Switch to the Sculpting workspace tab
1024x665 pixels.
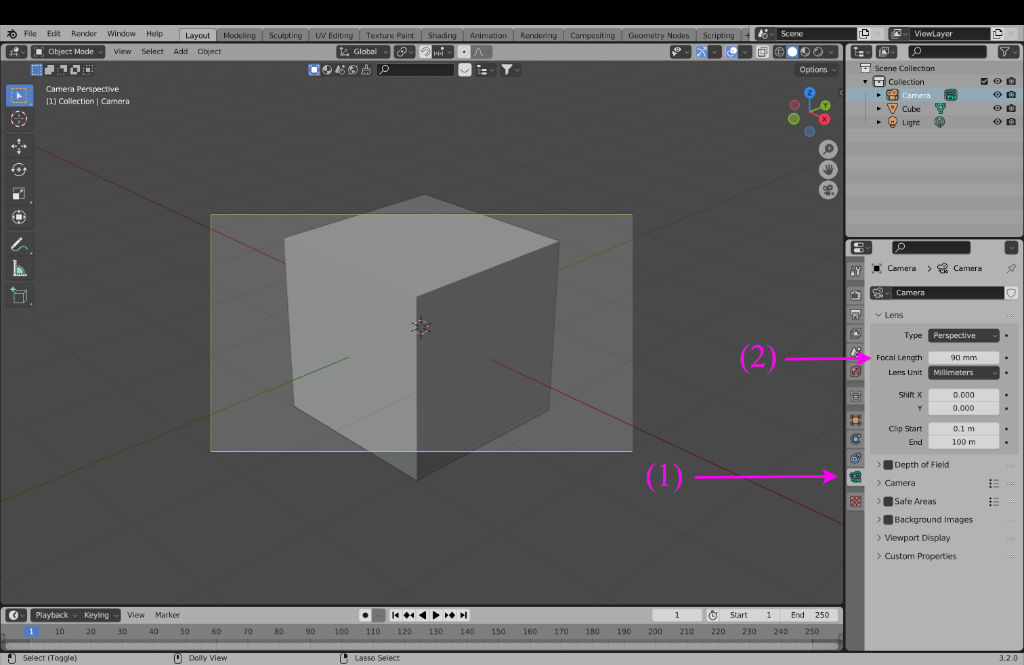(x=285, y=35)
